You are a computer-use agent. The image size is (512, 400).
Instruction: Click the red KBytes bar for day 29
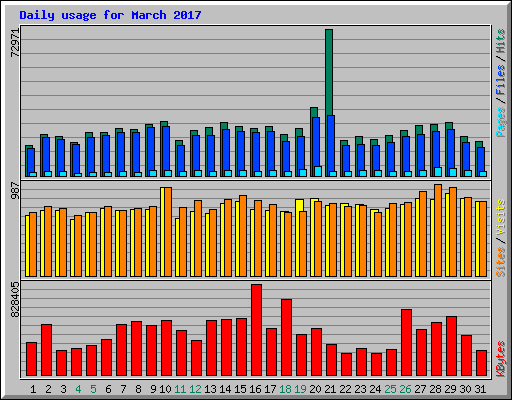(x=451, y=346)
